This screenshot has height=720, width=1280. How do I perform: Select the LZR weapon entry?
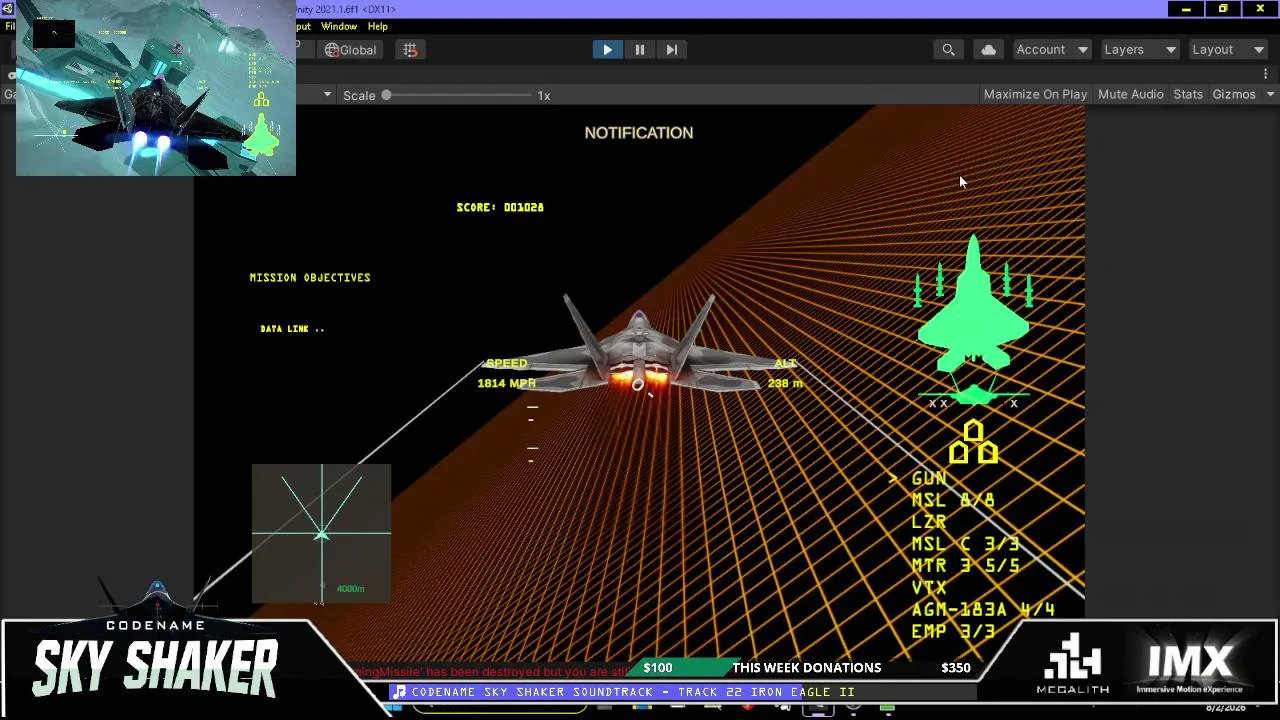pyautogui.click(x=929, y=523)
